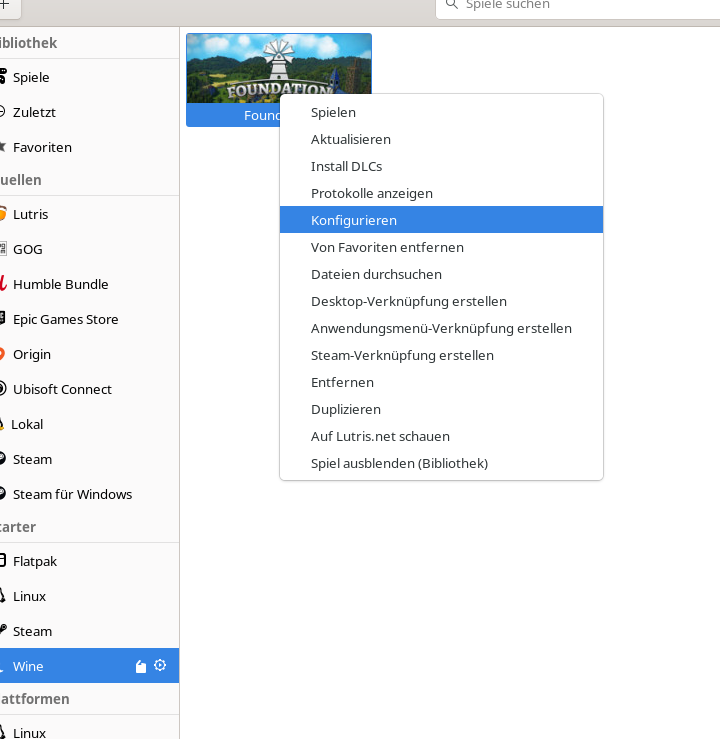Image resolution: width=720 pixels, height=739 pixels.
Task: Open the Wine runner settings gear icon
Action: (160, 665)
